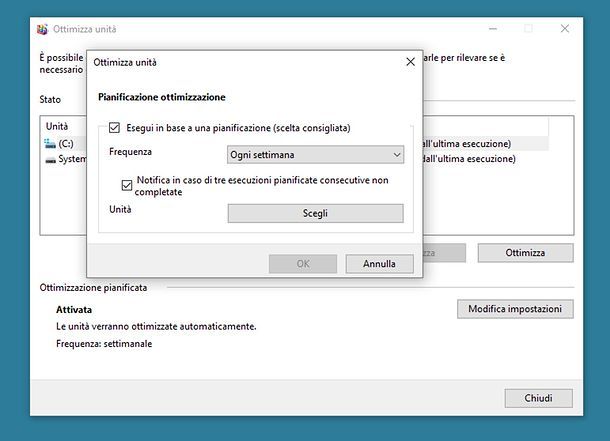Click the Ottimizza button in main window
The height and width of the screenshot is (441, 610).
[x=525, y=253]
